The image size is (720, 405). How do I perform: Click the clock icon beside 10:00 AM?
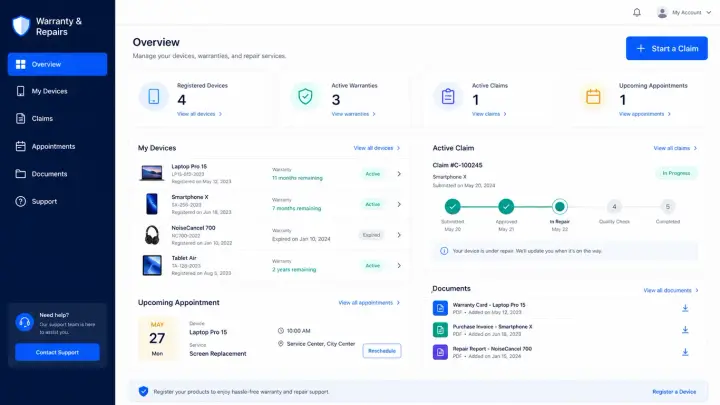pyautogui.click(x=281, y=331)
